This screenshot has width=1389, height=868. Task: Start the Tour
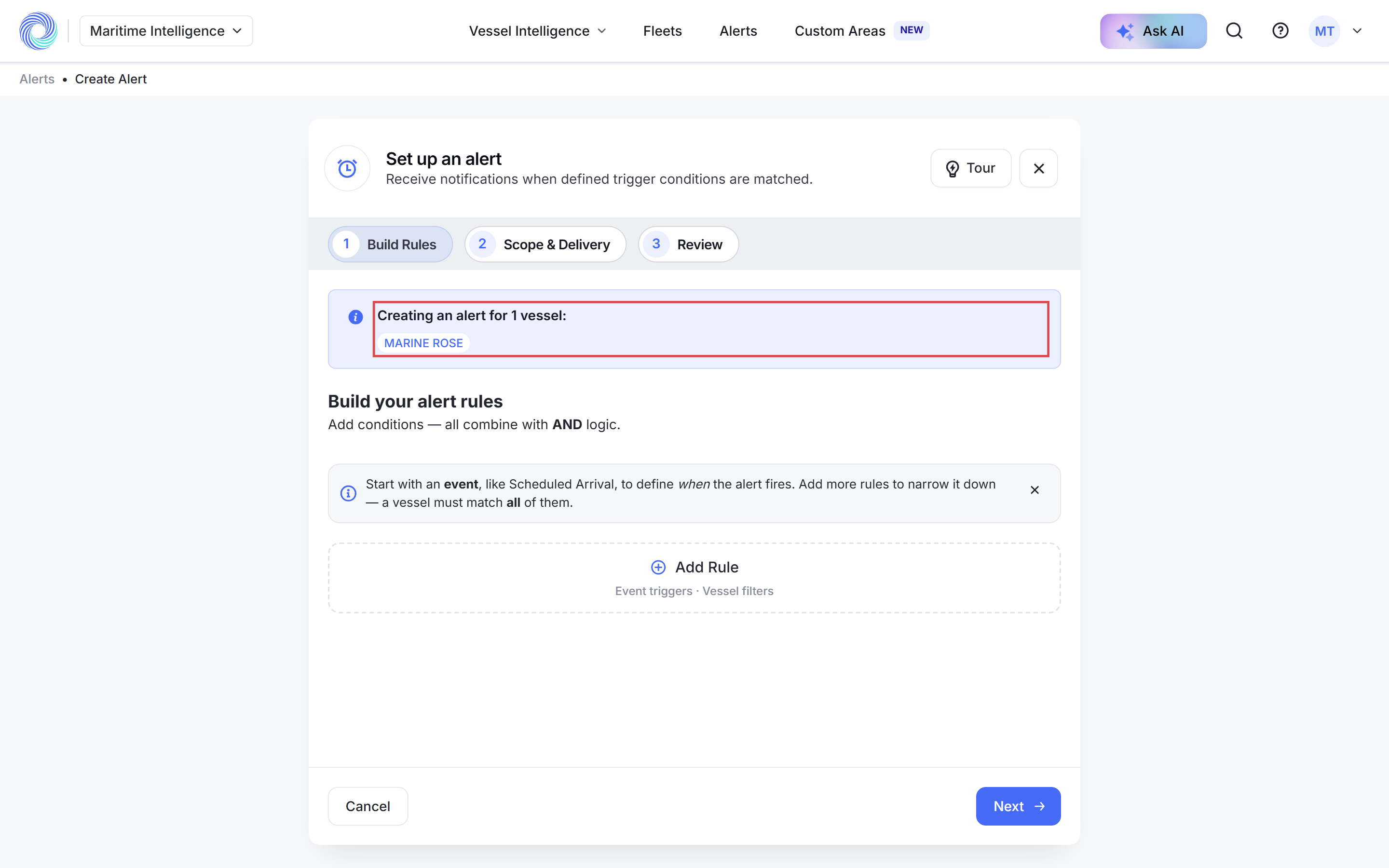[970, 168]
